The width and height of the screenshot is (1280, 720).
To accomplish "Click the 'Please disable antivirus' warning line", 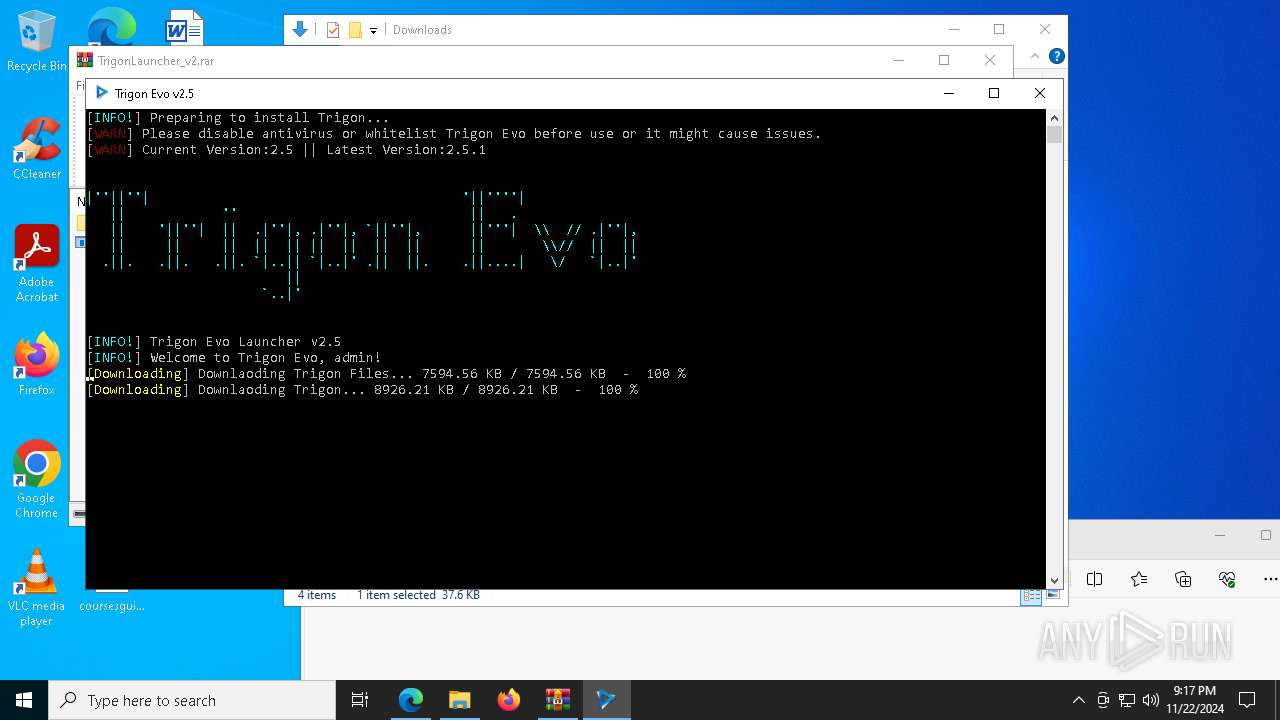I will pos(454,134).
